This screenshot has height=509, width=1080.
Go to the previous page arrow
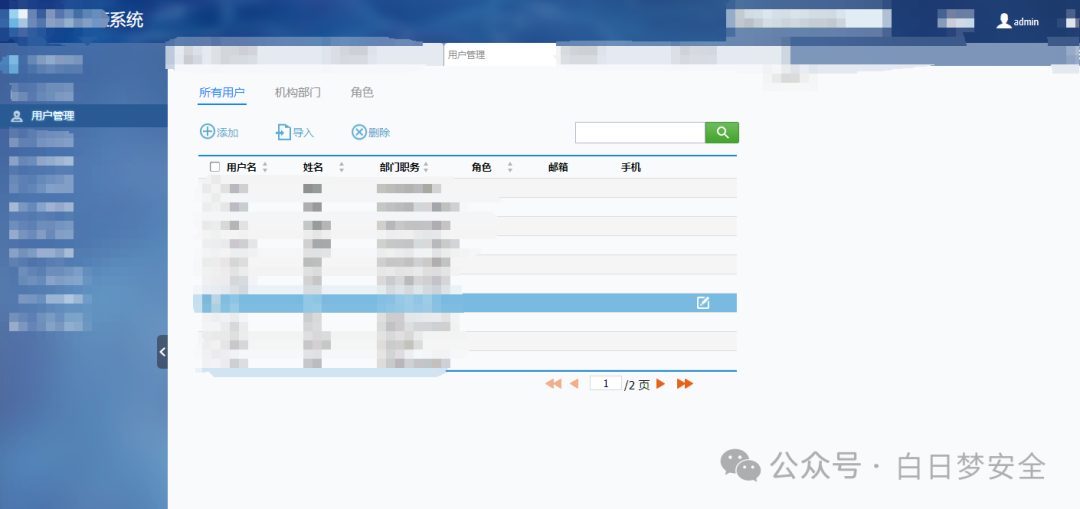574,384
